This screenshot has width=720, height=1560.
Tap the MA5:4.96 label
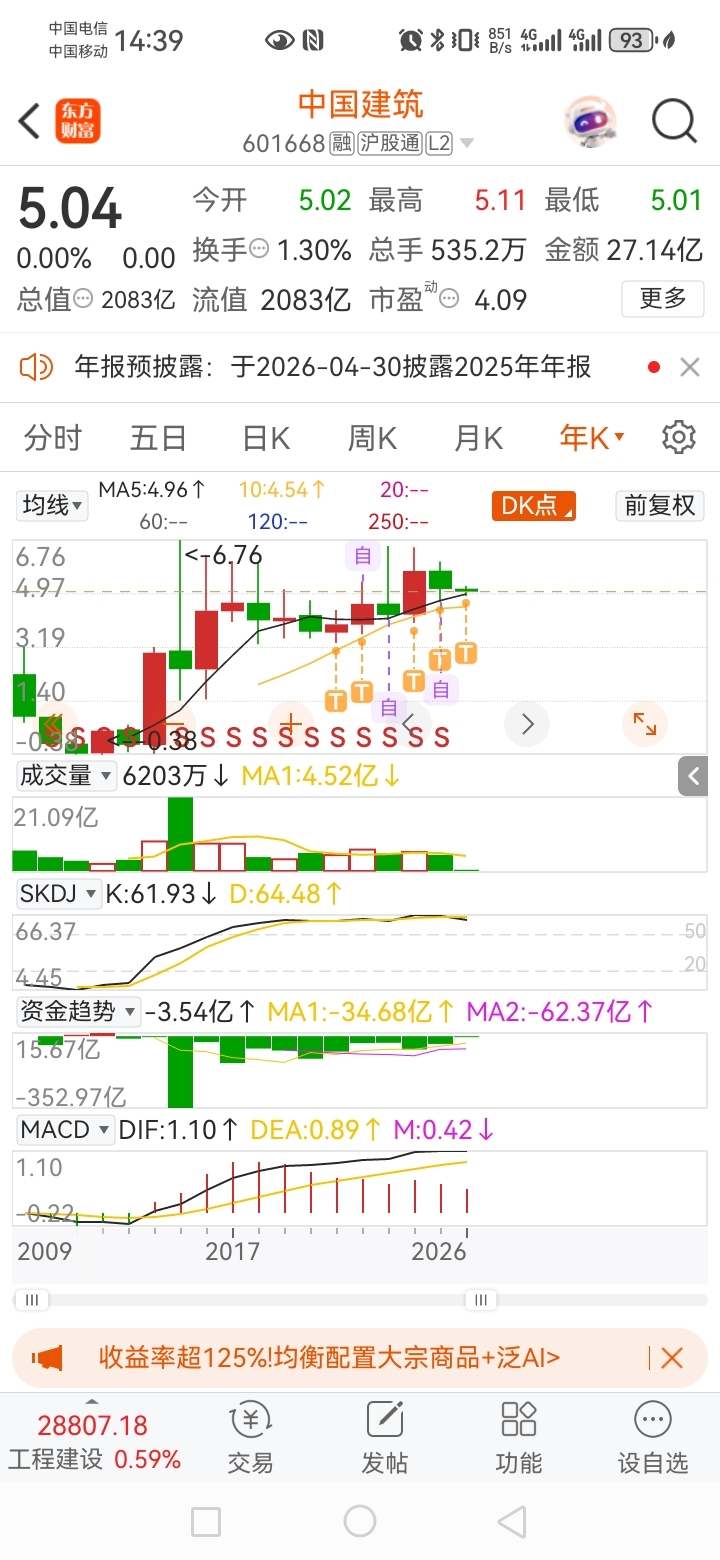152,490
